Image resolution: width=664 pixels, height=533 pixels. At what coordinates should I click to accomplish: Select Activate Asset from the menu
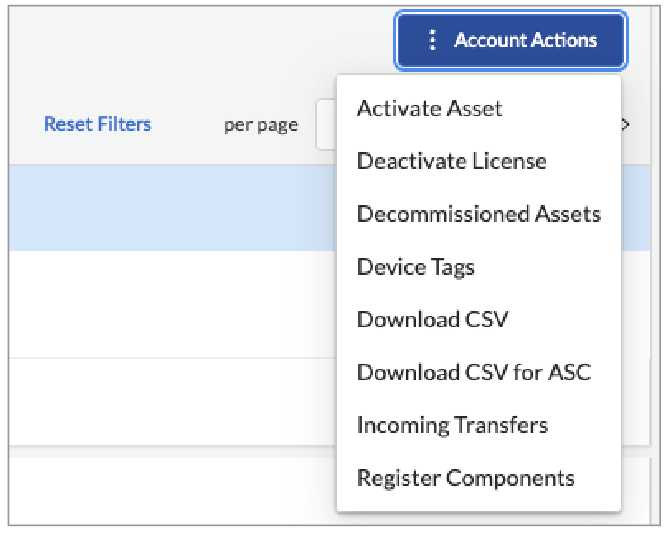pos(429,108)
